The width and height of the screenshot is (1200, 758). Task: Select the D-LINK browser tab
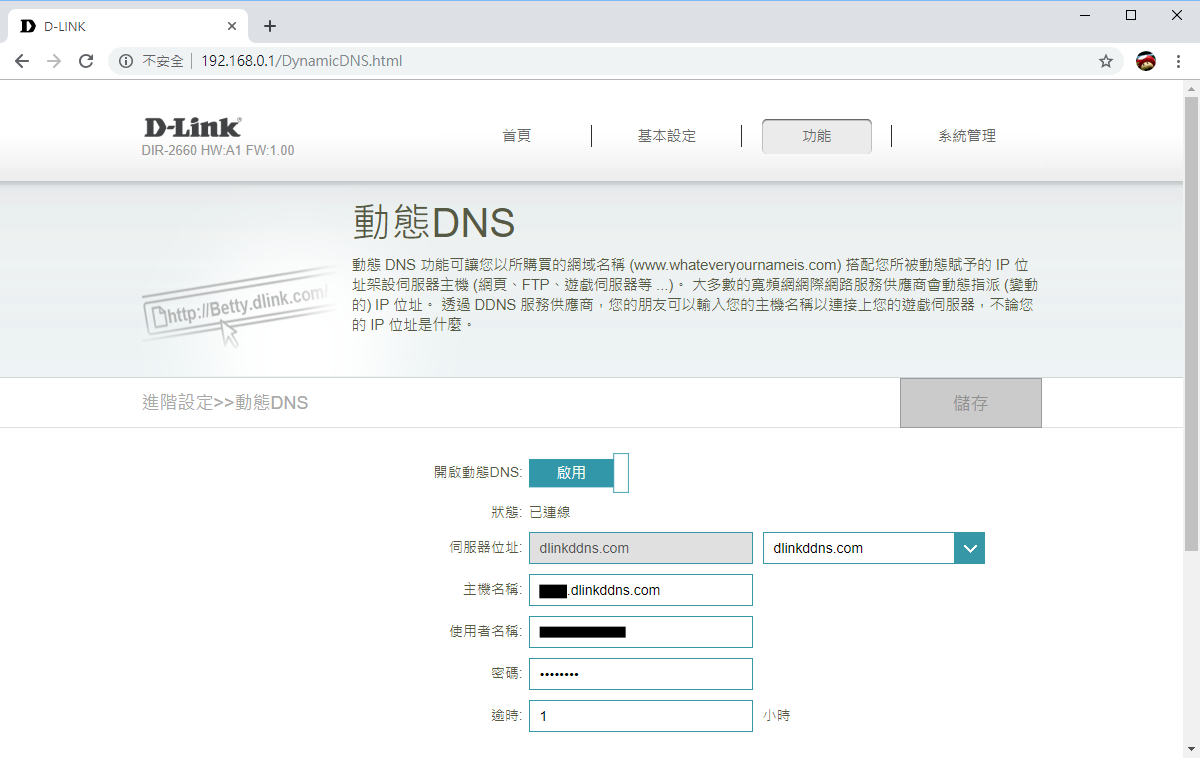tap(128, 26)
